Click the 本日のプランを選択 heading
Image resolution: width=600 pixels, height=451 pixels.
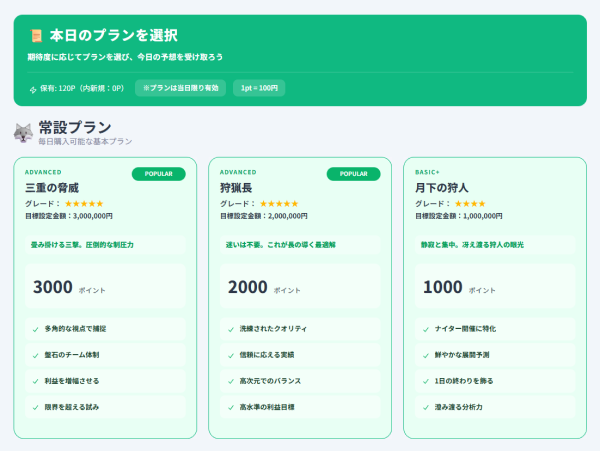coord(114,36)
